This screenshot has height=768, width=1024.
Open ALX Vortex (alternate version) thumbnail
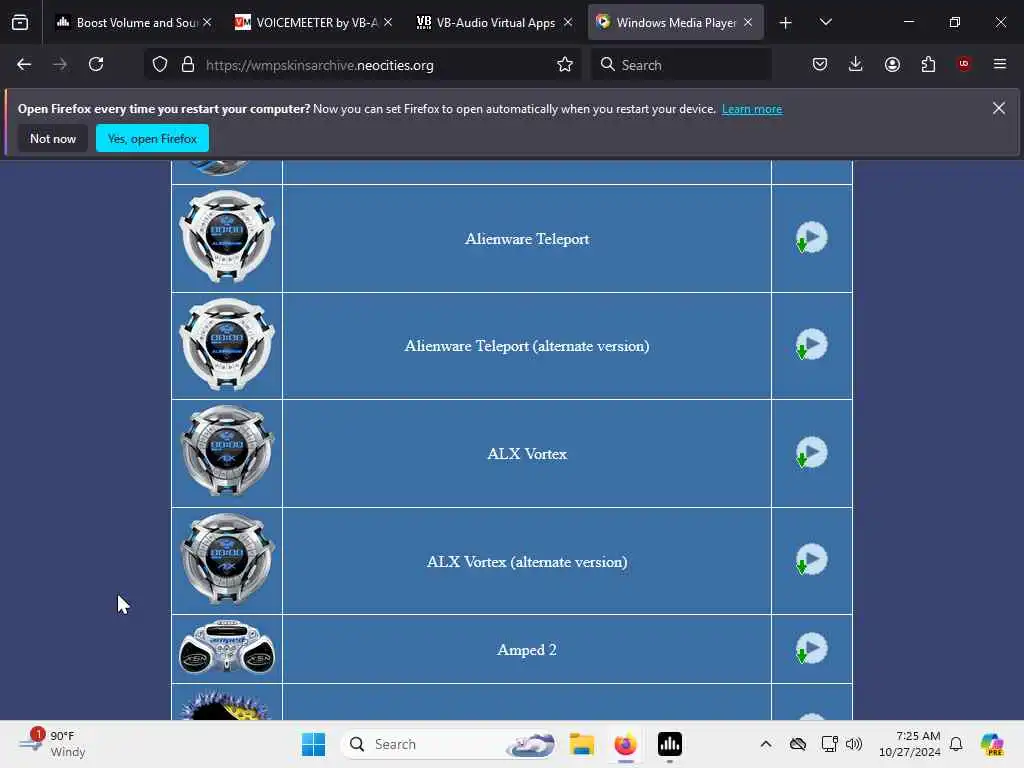click(x=227, y=560)
